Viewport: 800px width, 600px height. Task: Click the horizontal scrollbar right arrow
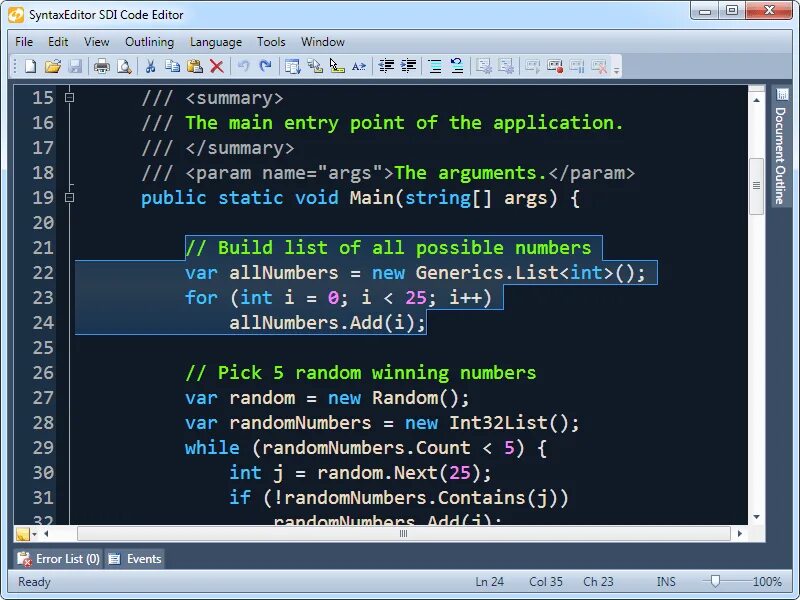[740, 534]
